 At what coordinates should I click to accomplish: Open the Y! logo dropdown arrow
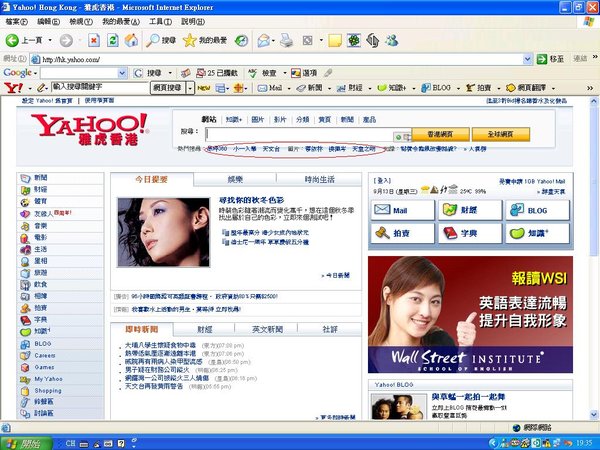[30, 88]
